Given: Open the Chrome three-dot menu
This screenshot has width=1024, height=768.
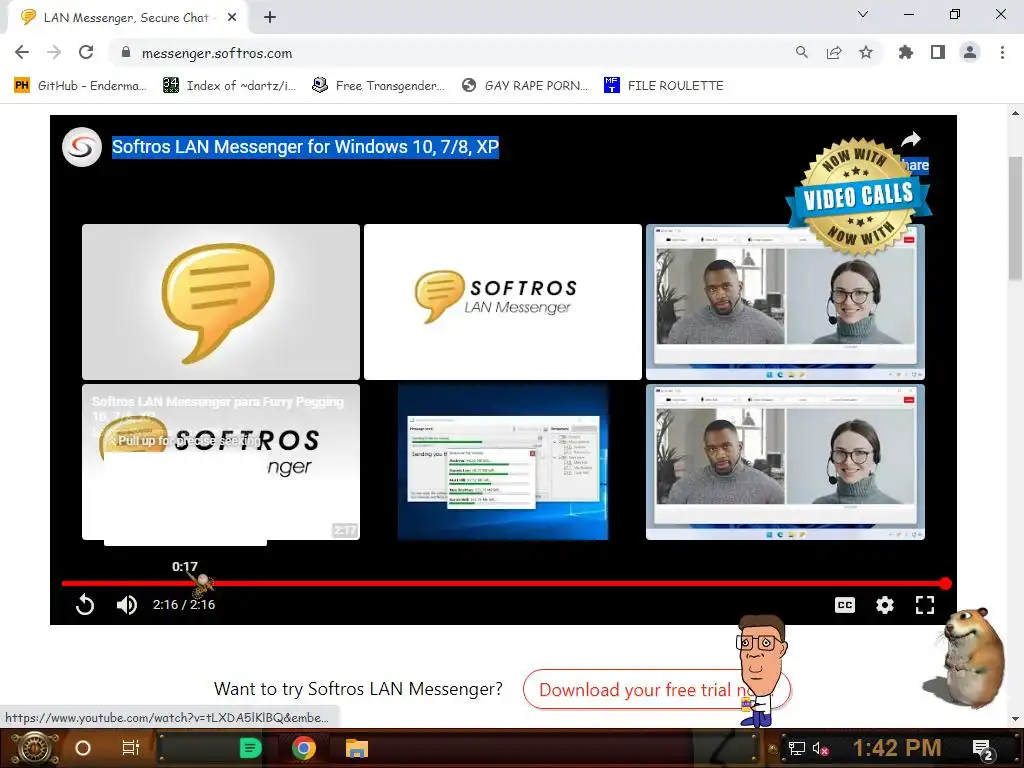Looking at the screenshot, I should click(1002, 53).
